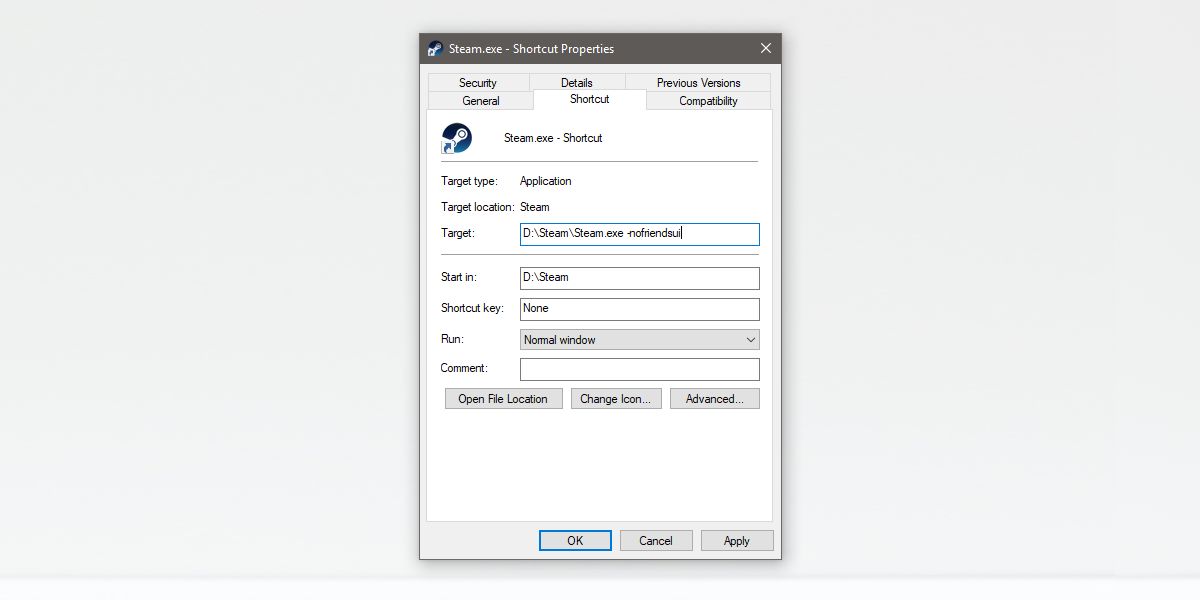1200x600 pixels.
Task: Click the Steam icon in title bar
Action: [435, 49]
